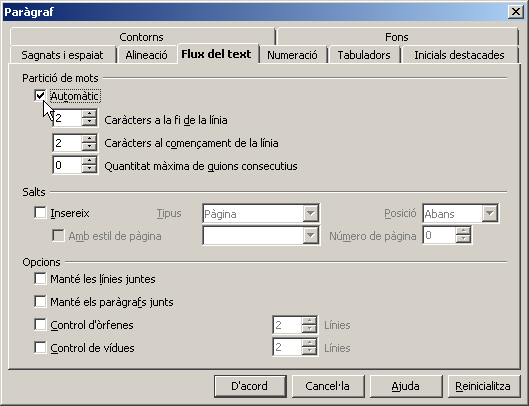Increase maximum consecutive hyphens value
The height and width of the screenshot is (406, 529).
pyautogui.click(x=89, y=161)
